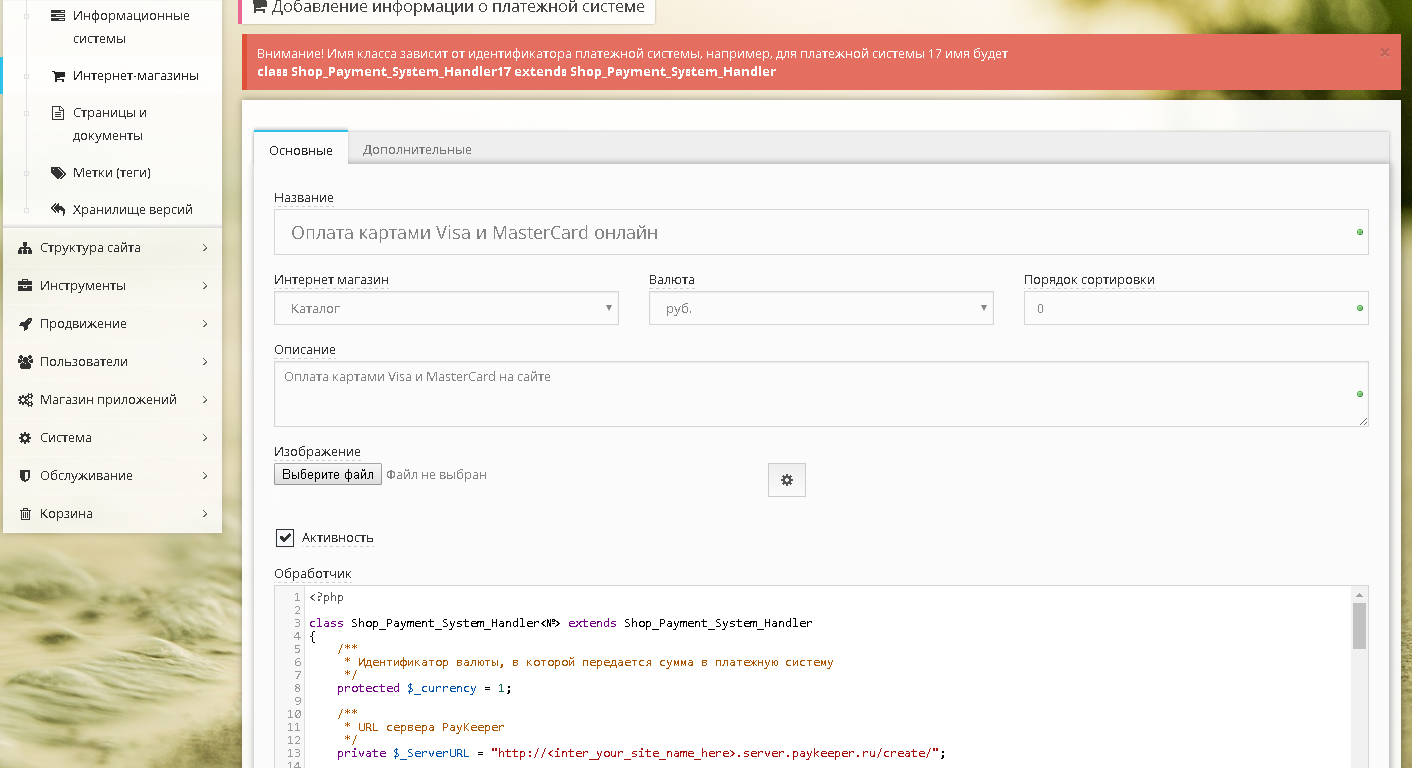Click the Информационные системы sidebar icon
Viewport: 1412px width, 768px height.
click(58, 16)
